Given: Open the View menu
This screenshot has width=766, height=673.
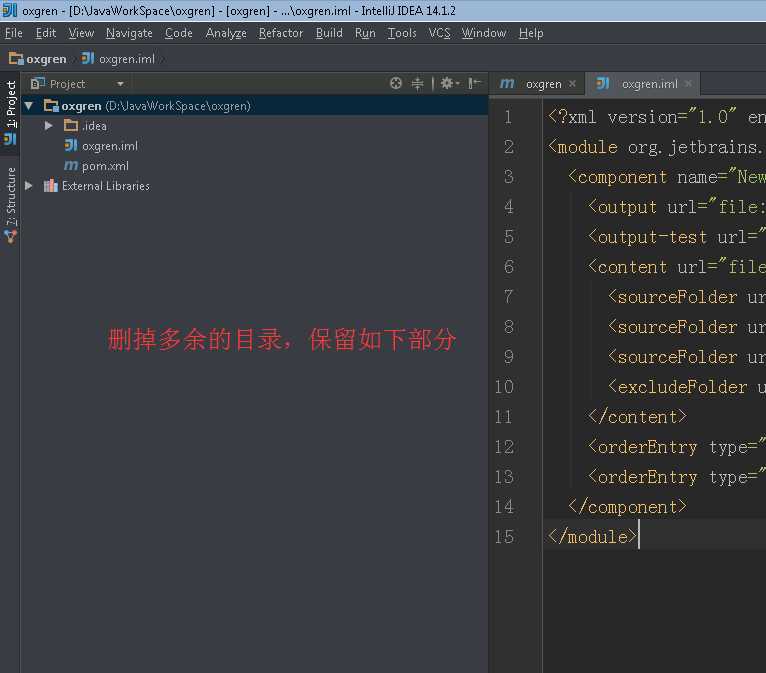Looking at the screenshot, I should pos(81,33).
